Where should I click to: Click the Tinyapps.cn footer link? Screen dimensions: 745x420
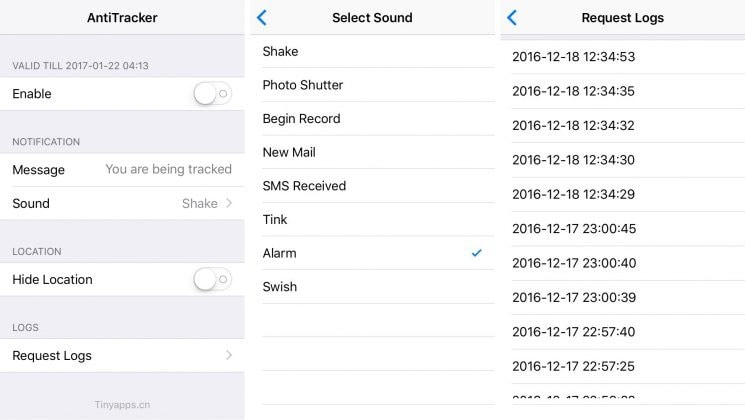(122, 405)
